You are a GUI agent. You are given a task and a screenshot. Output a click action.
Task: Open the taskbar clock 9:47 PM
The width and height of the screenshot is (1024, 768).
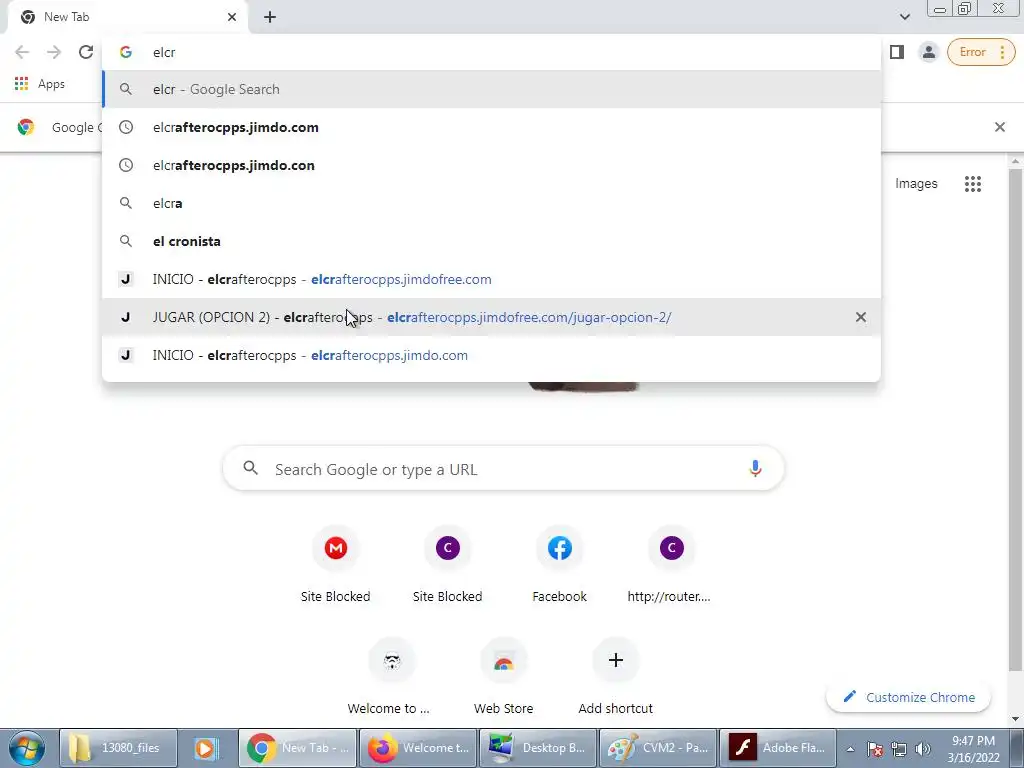tap(973, 748)
